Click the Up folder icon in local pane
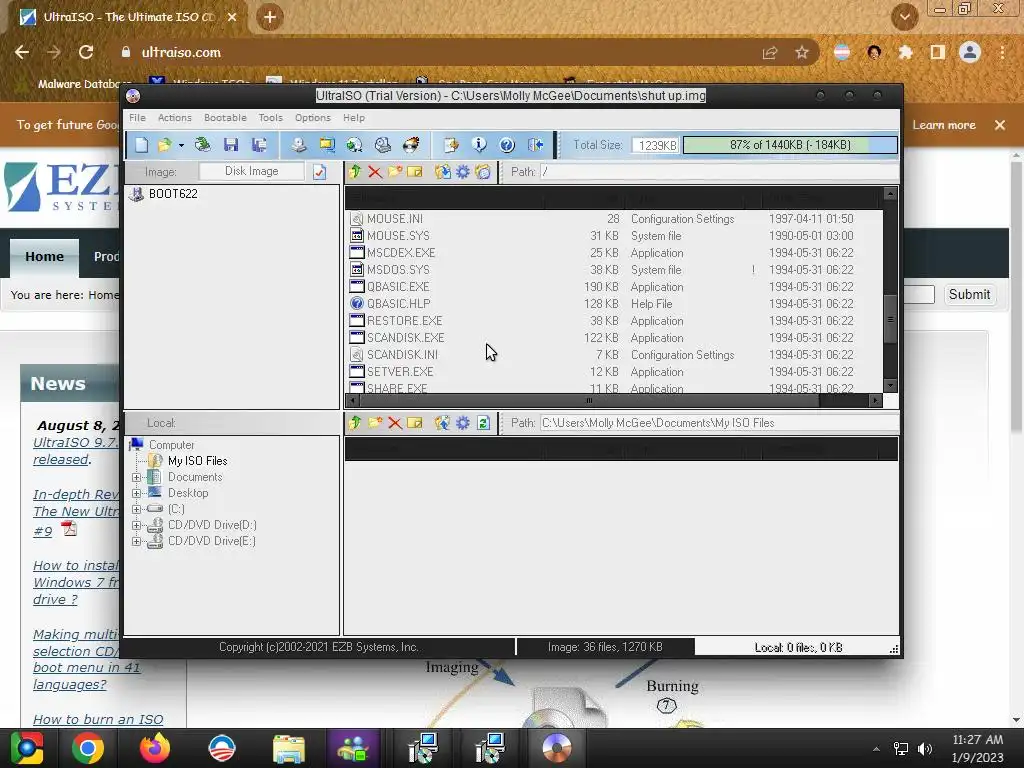The height and width of the screenshot is (768, 1024). 355,423
